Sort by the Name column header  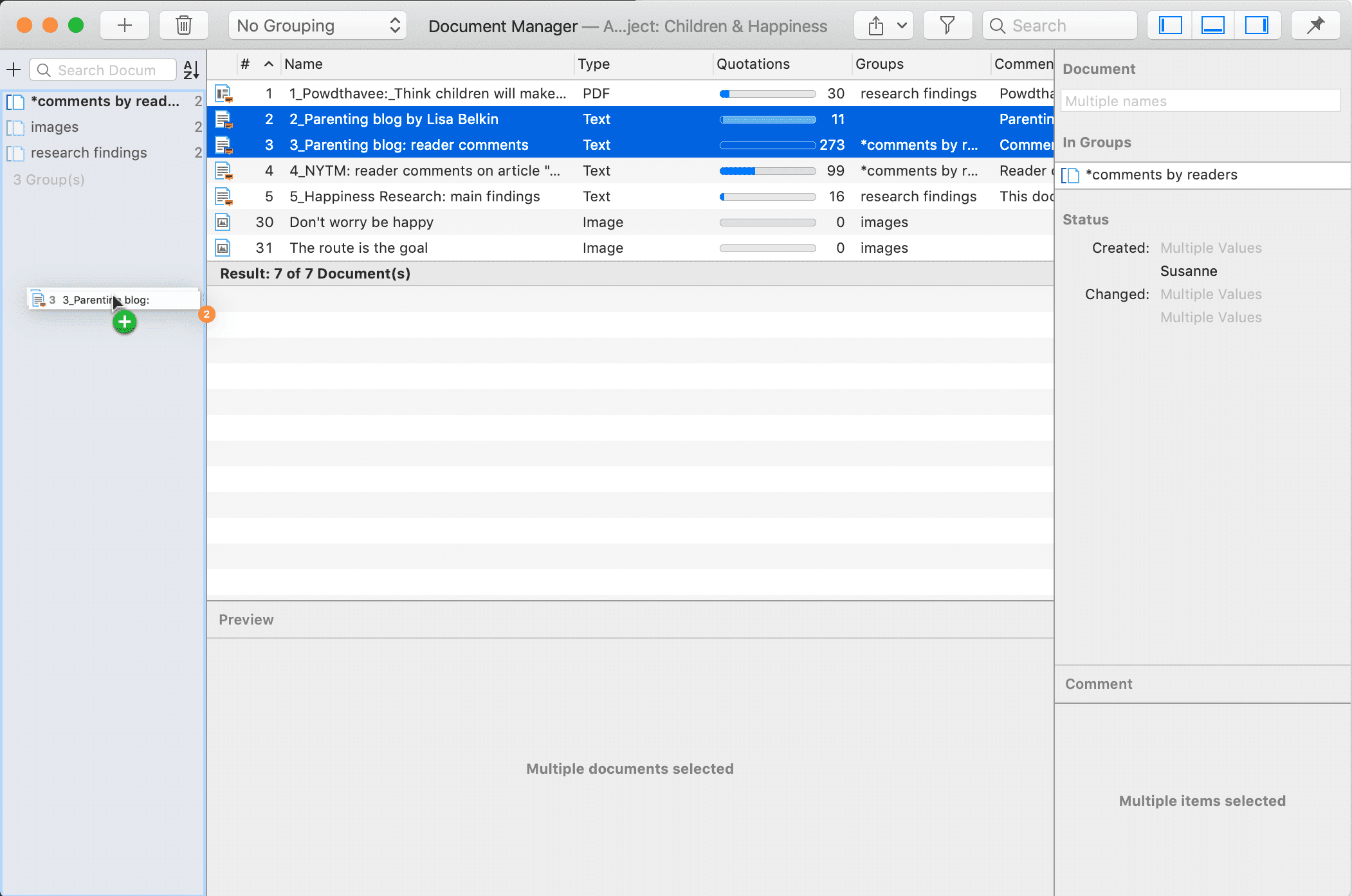pos(304,64)
